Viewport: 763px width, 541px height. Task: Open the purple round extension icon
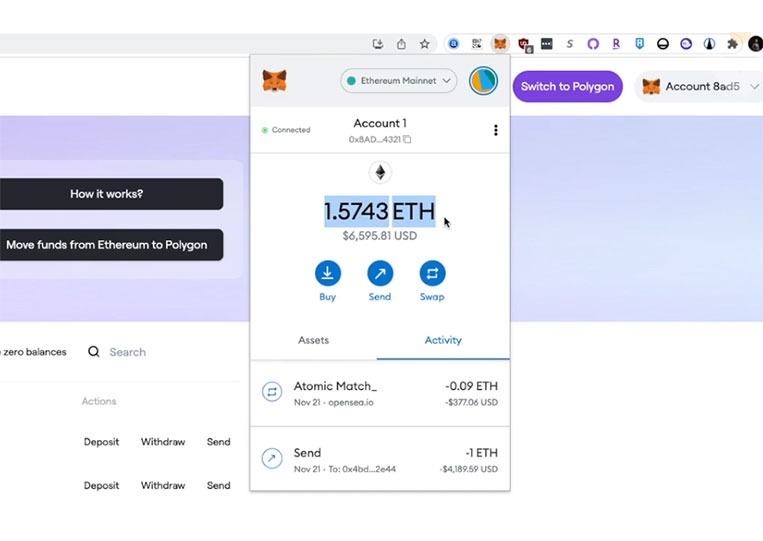point(686,44)
